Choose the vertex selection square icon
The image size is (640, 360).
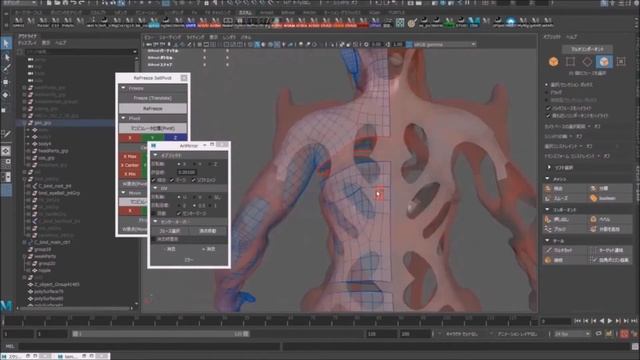coord(570,62)
